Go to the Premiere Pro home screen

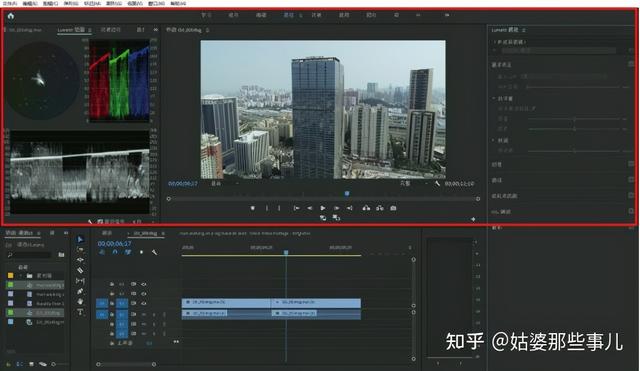pyautogui.click(x=11, y=16)
